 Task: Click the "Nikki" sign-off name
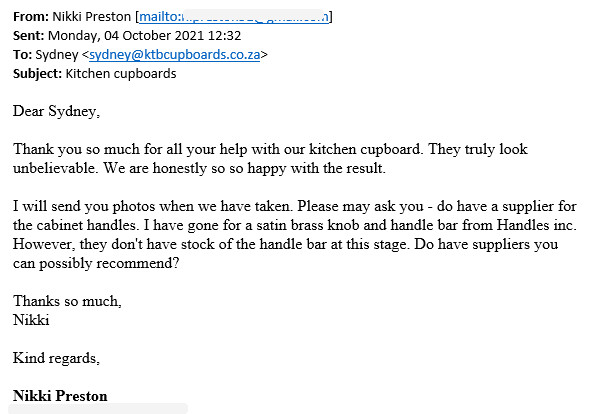pos(31,320)
